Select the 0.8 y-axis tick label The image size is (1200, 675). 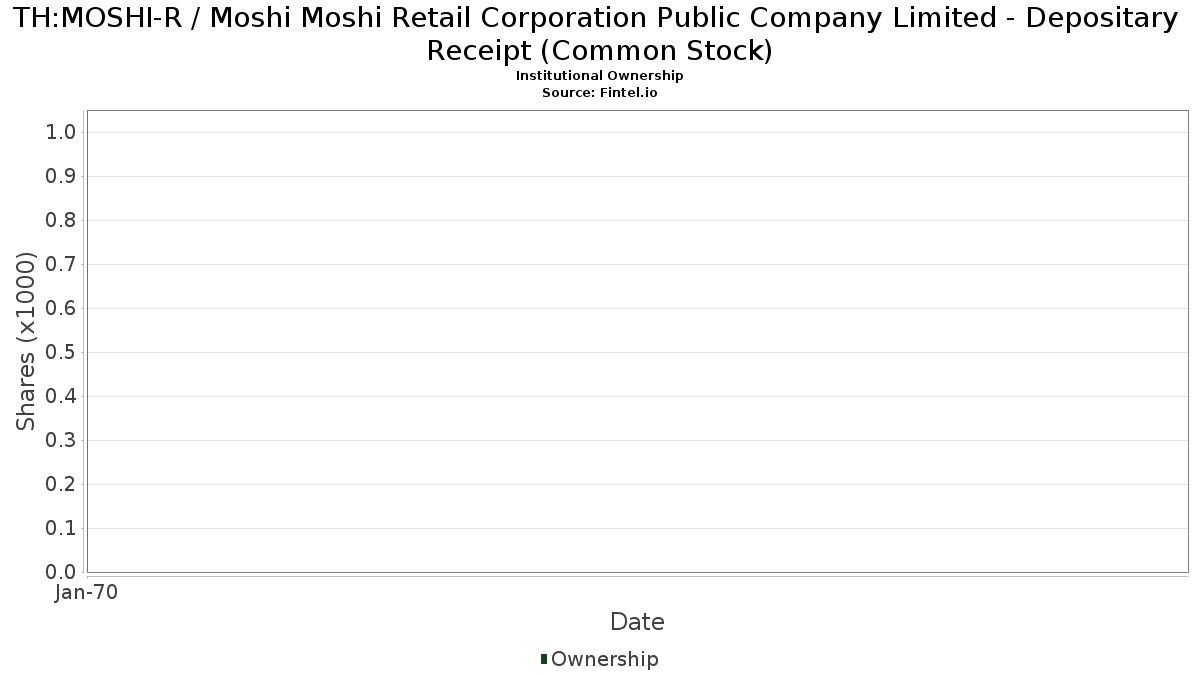point(62,221)
